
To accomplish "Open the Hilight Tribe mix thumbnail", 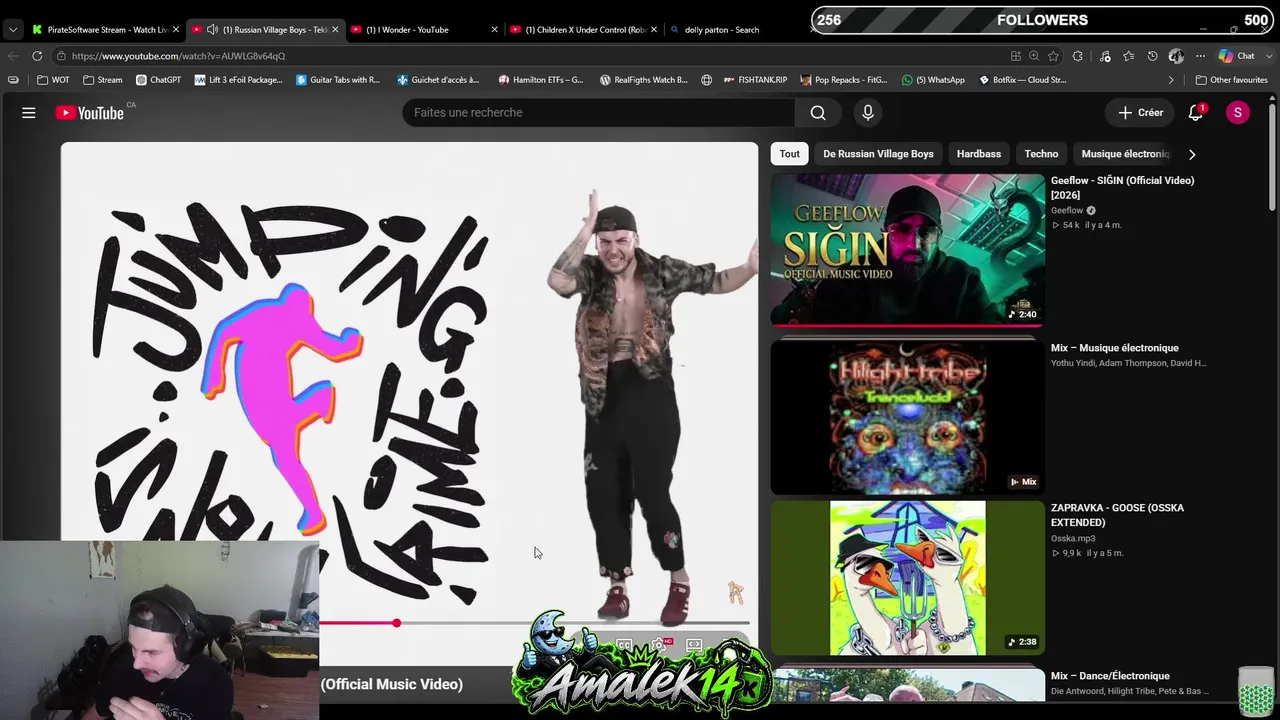I will 908,416.
